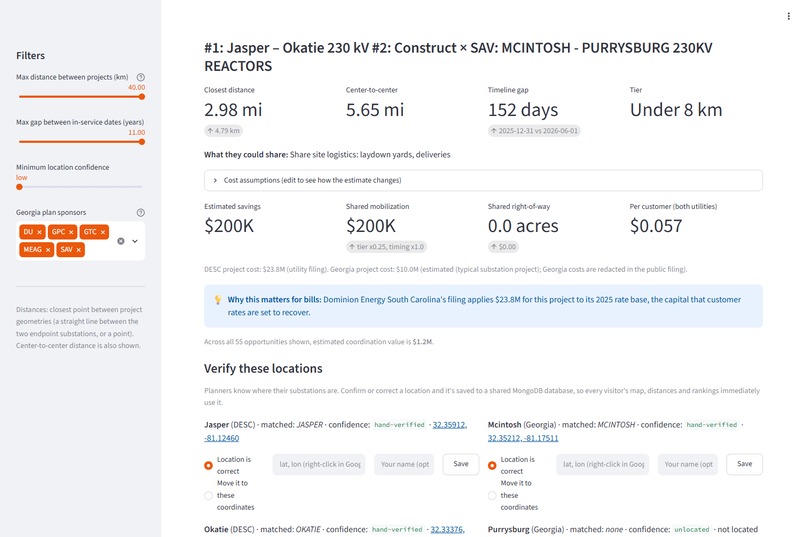Expand the Cost assumptions section
The image size is (806, 537).
[483, 180]
